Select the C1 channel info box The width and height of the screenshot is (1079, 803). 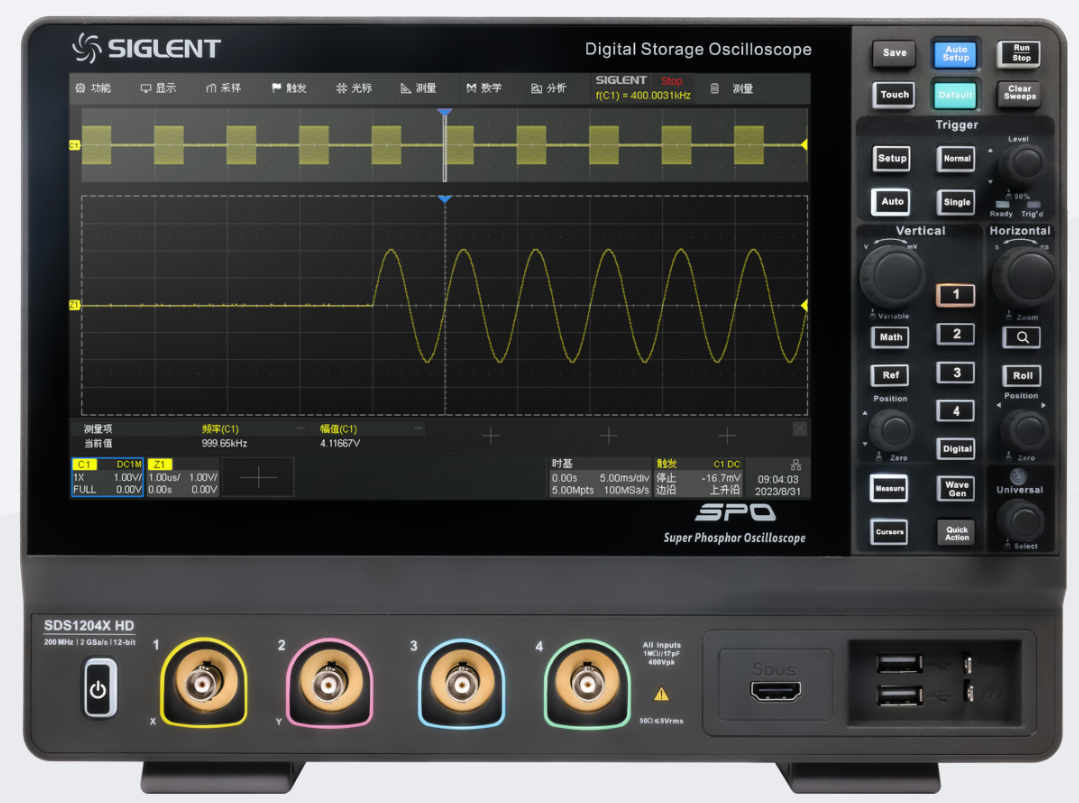pyautogui.click(x=107, y=477)
